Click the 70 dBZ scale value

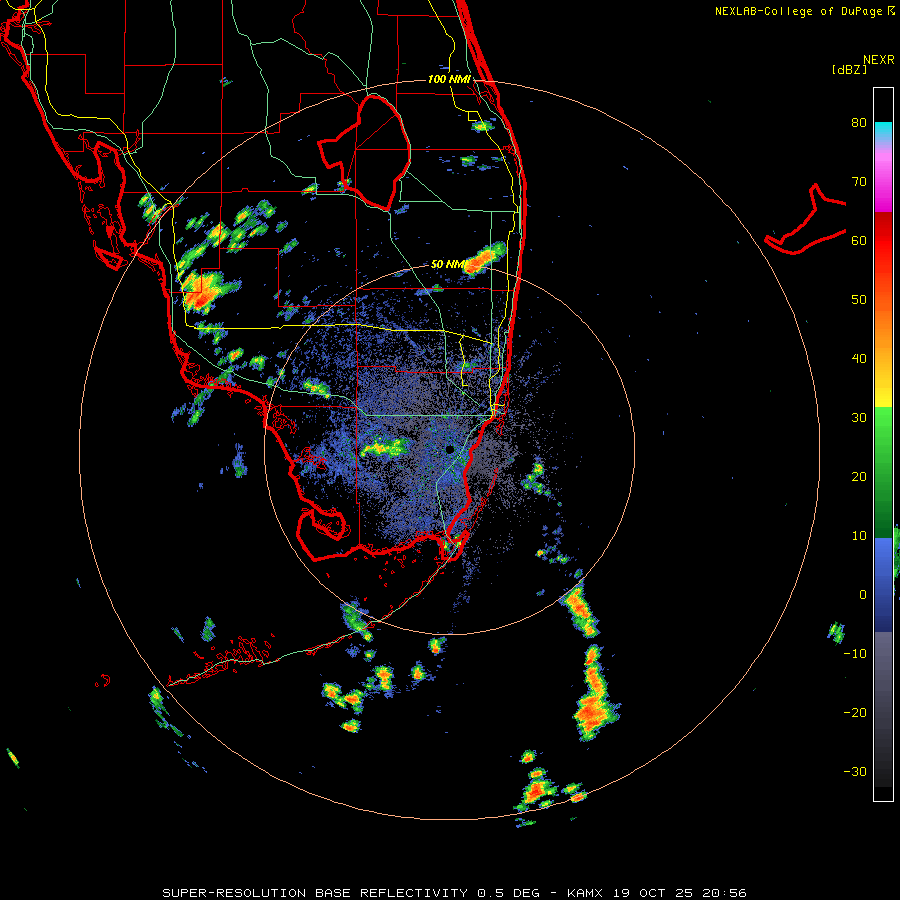click(859, 182)
